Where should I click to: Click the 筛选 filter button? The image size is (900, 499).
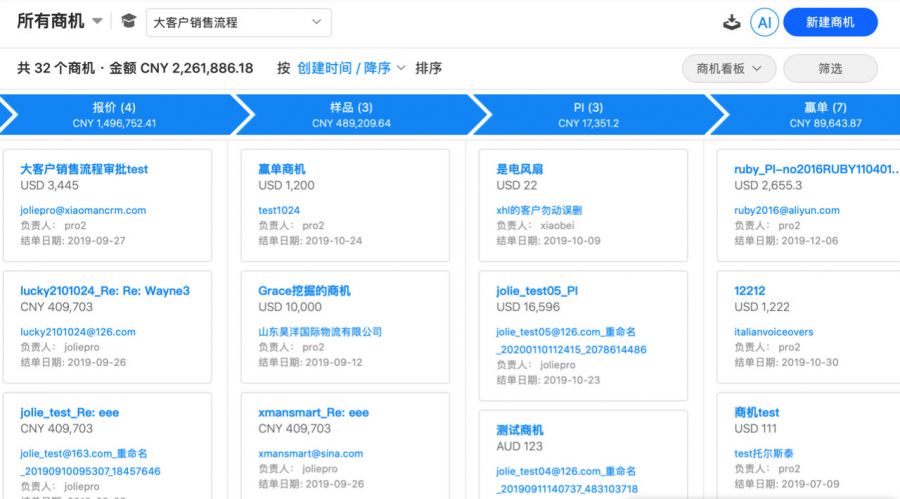[x=830, y=69]
